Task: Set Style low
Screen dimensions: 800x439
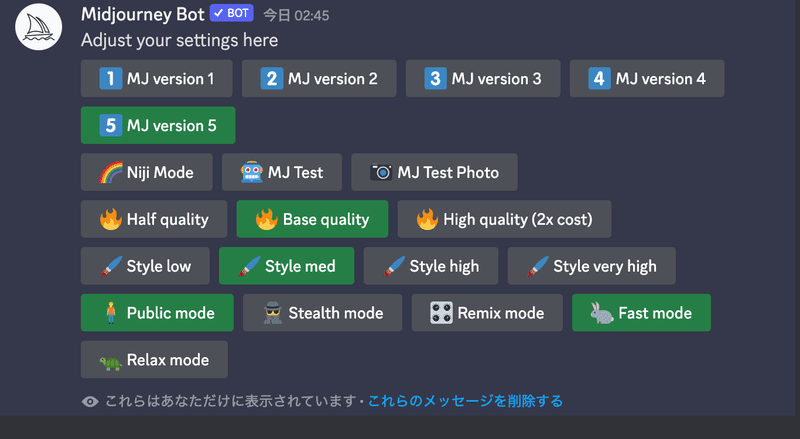Action: click(145, 266)
